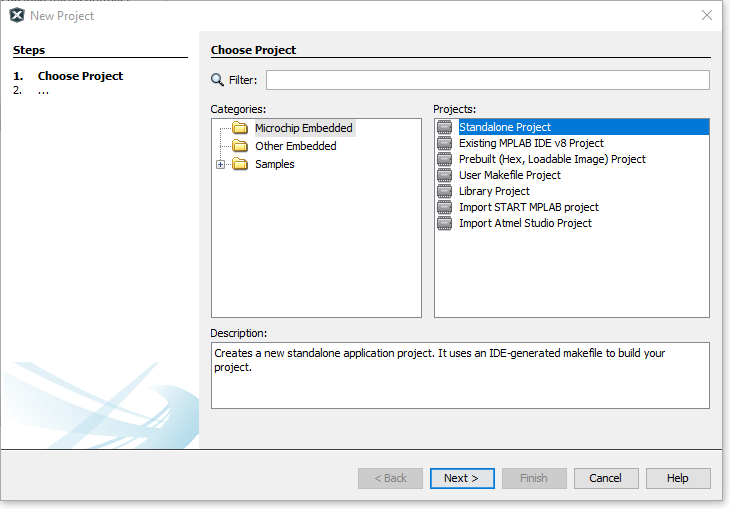This screenshot has width=730, height=509.
Task: Click the Microchip Embedded folder icon
Action: click(x=240, y=128)
